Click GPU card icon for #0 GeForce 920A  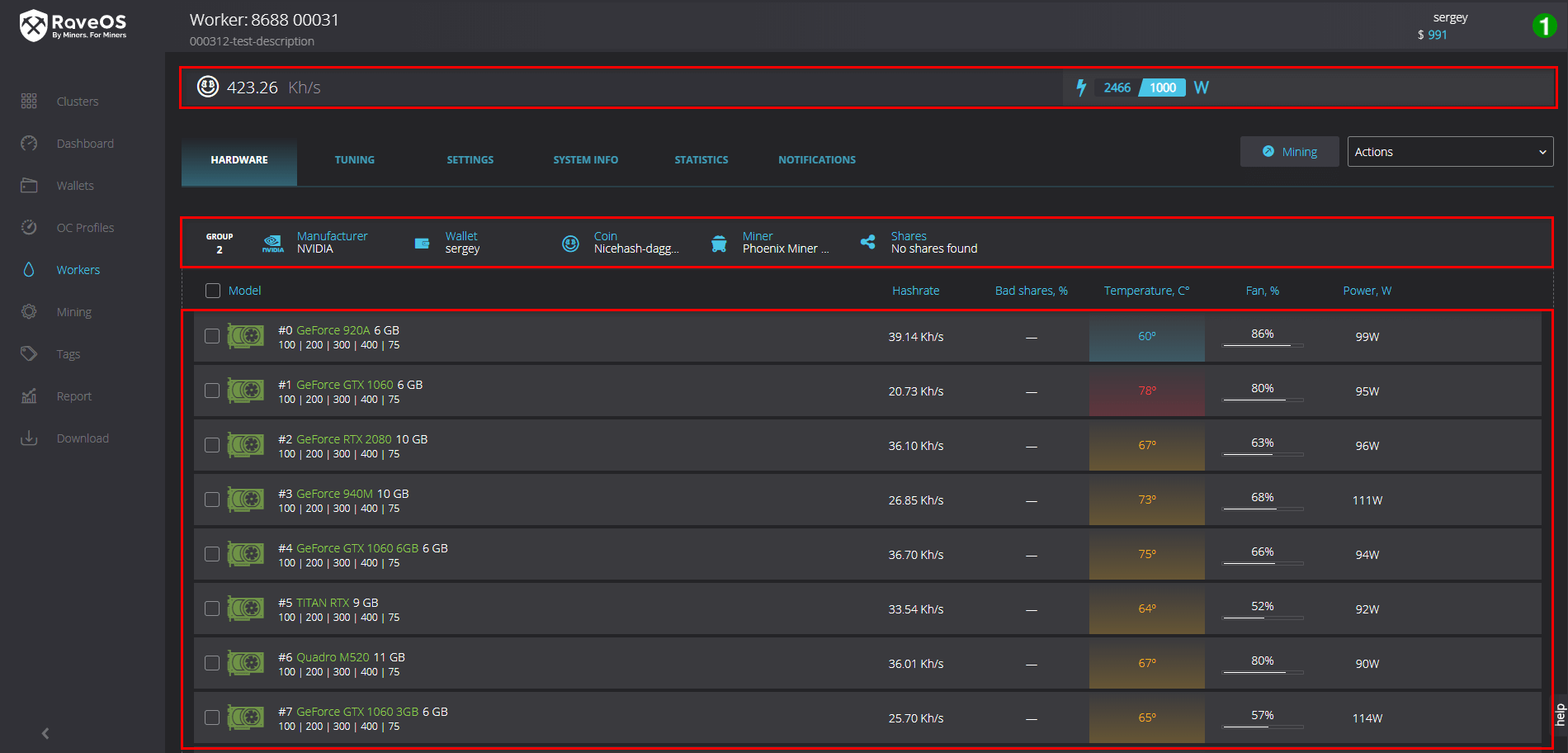tap(246, 336)
